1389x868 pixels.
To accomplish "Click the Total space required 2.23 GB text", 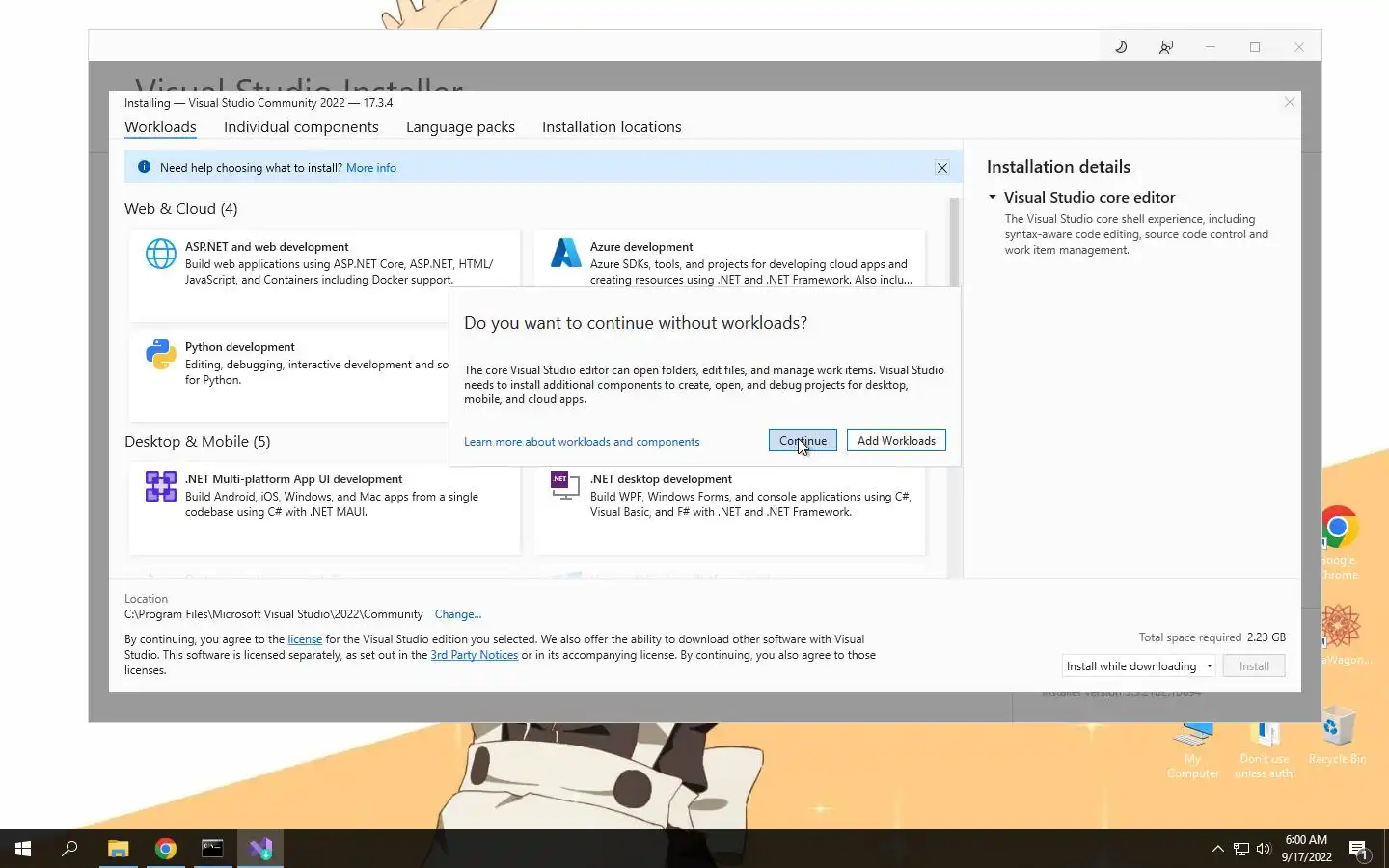I will coord(1212,637).
